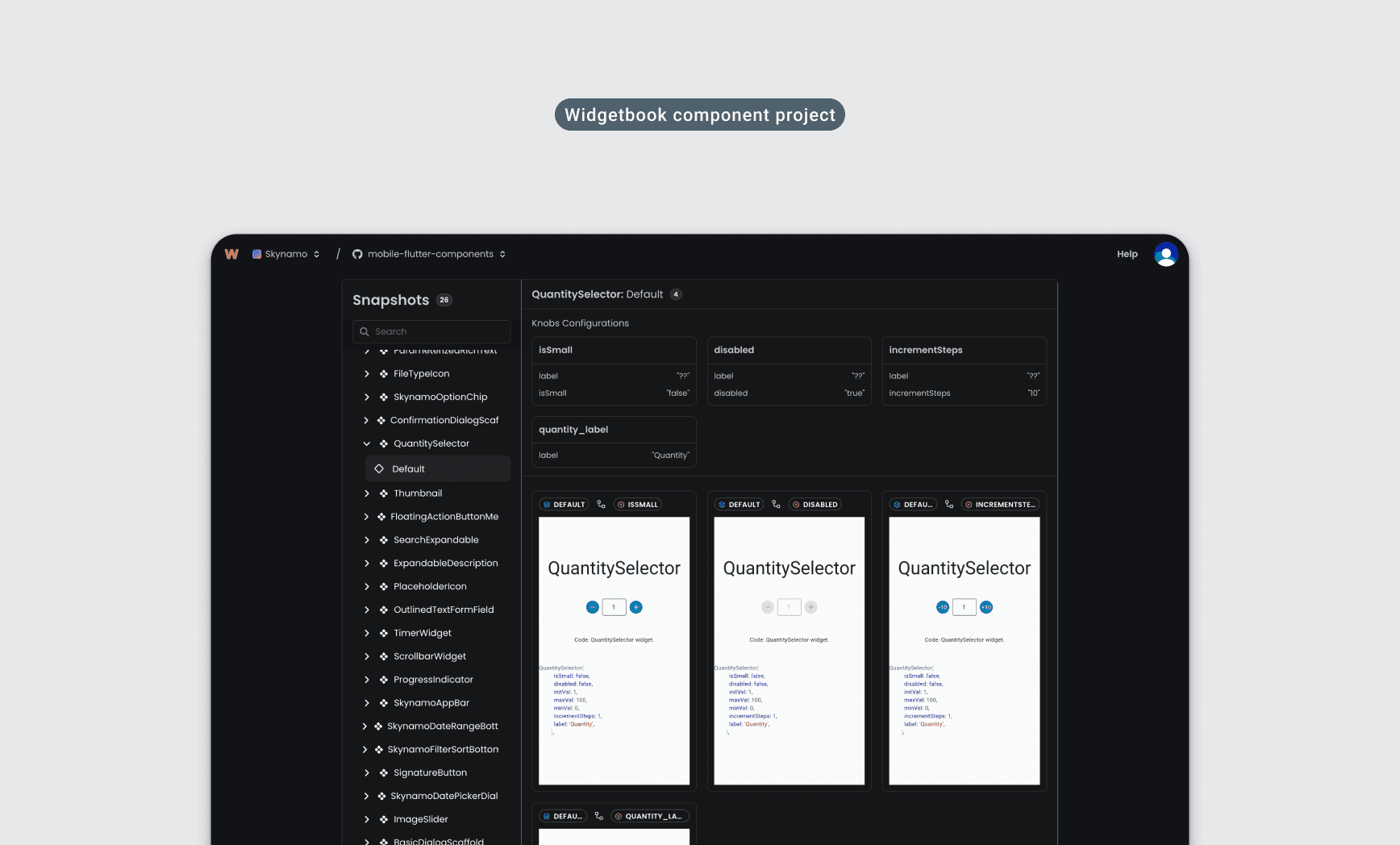The width and height of the screenshot is (1400, 845).
Task: Open the incrementSteps snapshot preview
Action: point(964,651)
